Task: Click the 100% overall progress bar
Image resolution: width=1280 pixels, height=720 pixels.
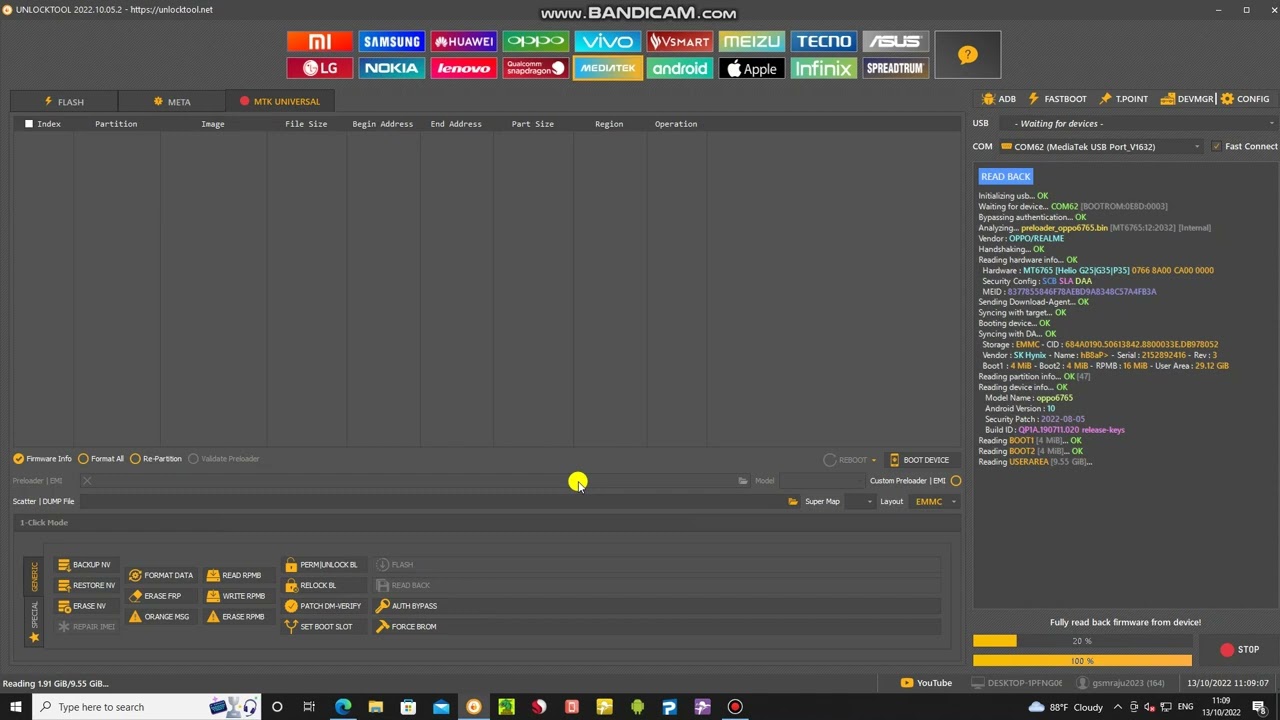Action: click(x=1082, y=661)
